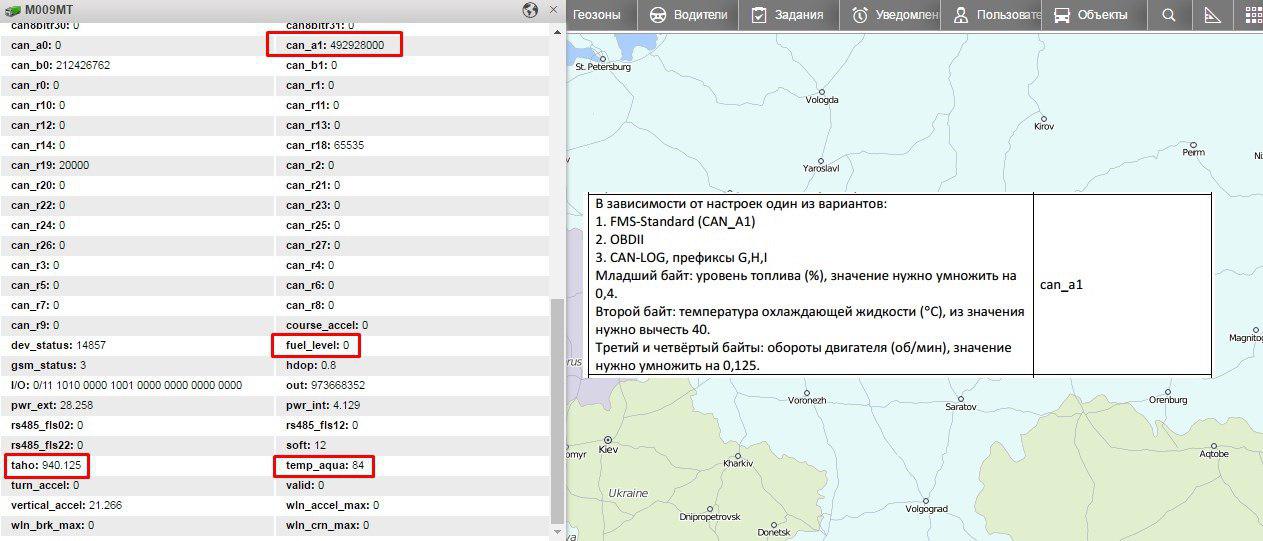Viewport: 1263px width, 541px height.
Task: Open the apps grid menu icon
Action: click(1253, 15)
